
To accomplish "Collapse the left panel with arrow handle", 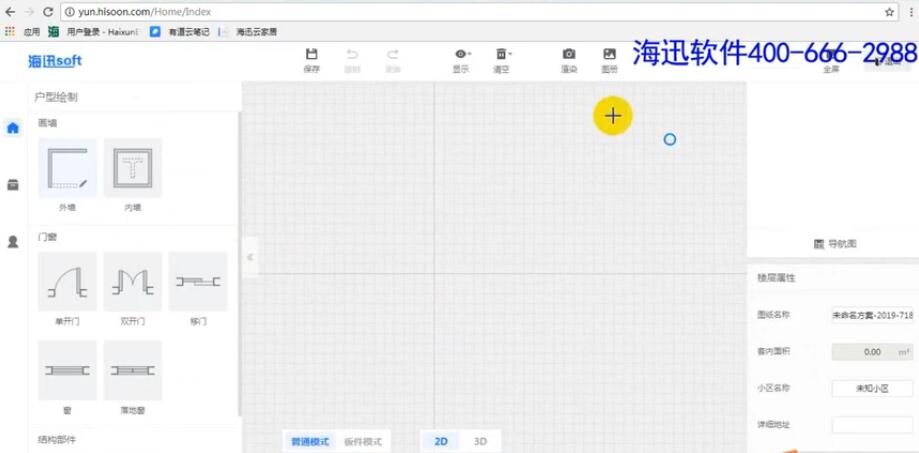I will click(x=250, y=257).
